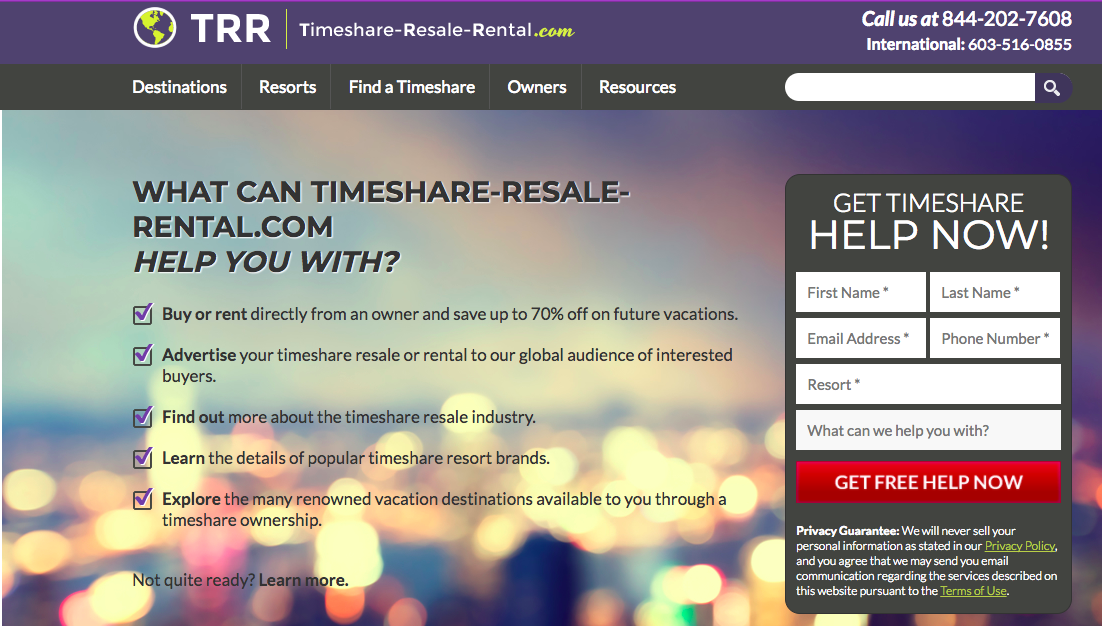This screenshot has width=1102, height=626.
Task: Click the Resort input field
Action: point(928,384)
